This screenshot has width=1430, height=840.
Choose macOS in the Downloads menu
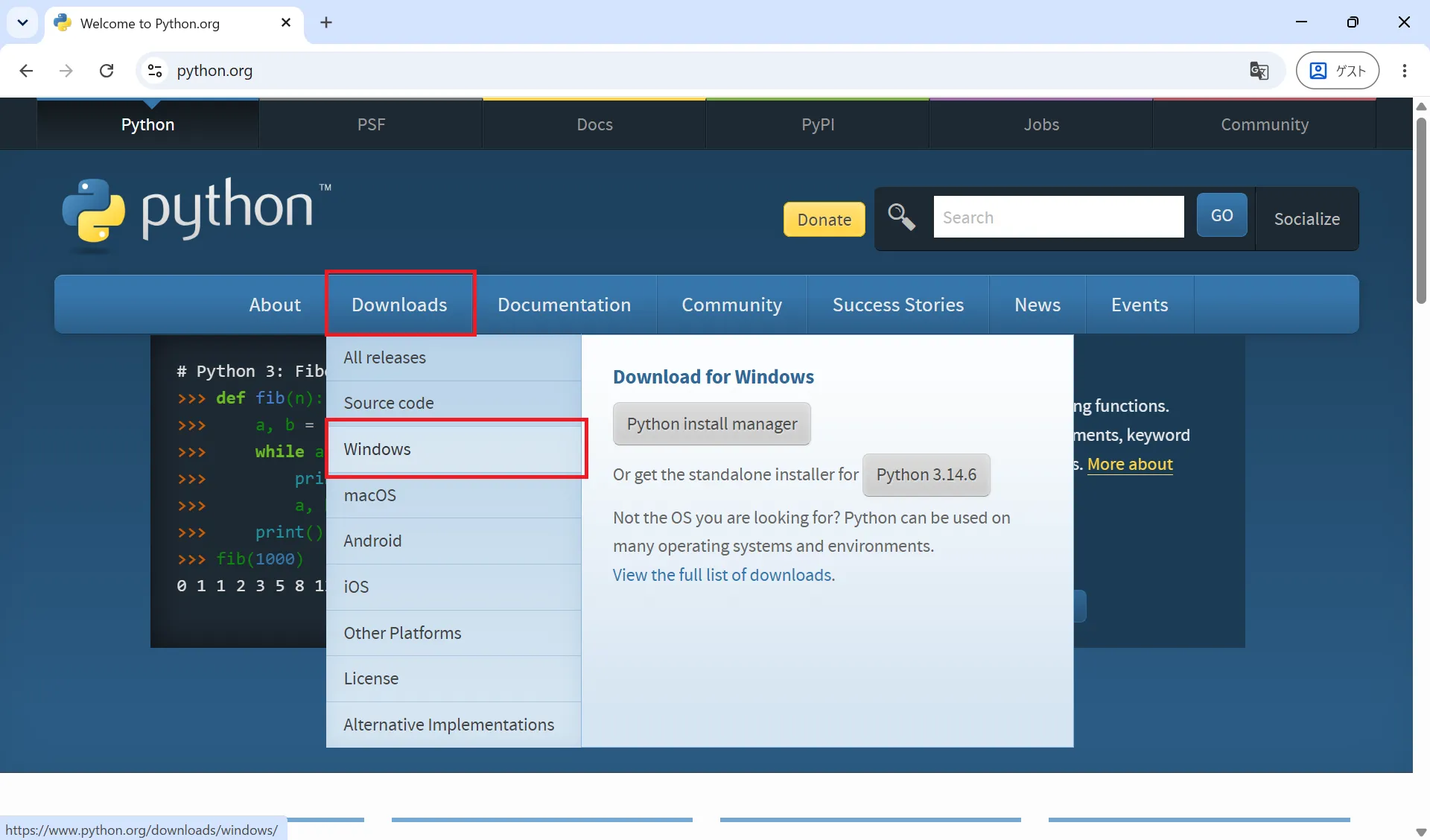tap(454, 495)
